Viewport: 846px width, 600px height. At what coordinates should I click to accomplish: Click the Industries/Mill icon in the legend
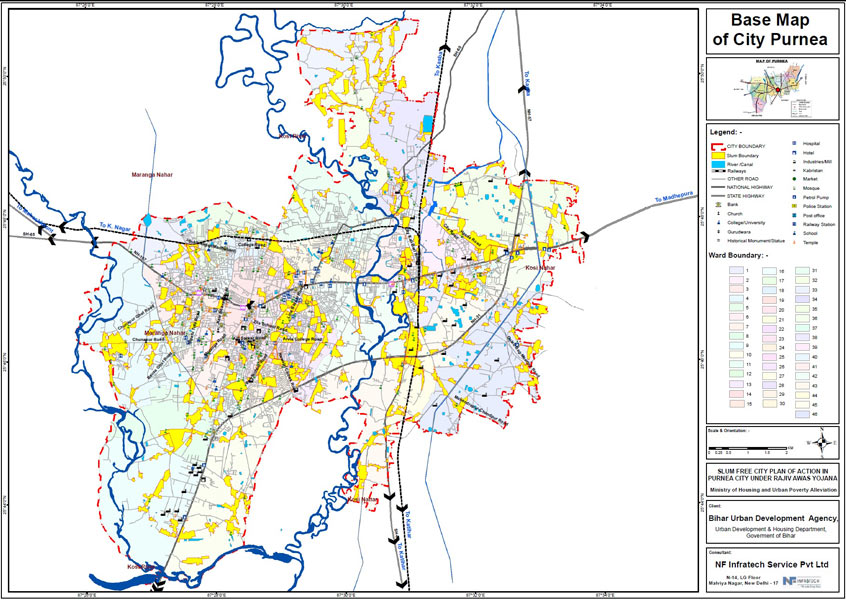[x=794, y=161]
